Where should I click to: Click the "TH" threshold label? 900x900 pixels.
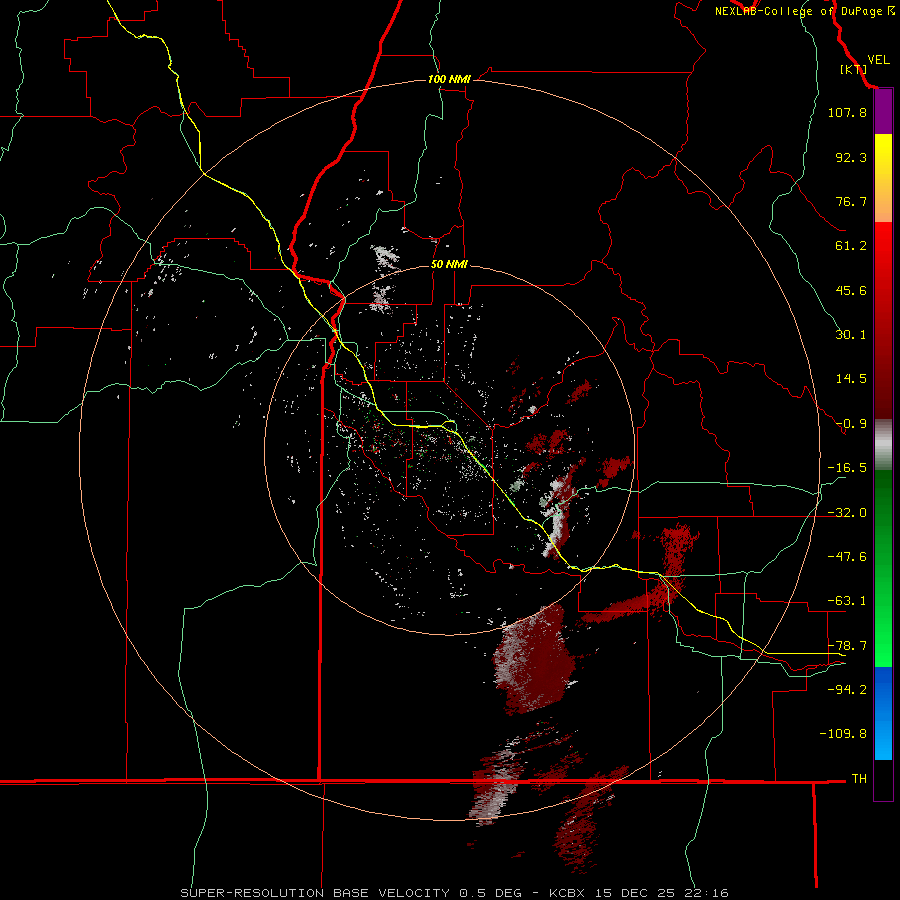(859, 779)
